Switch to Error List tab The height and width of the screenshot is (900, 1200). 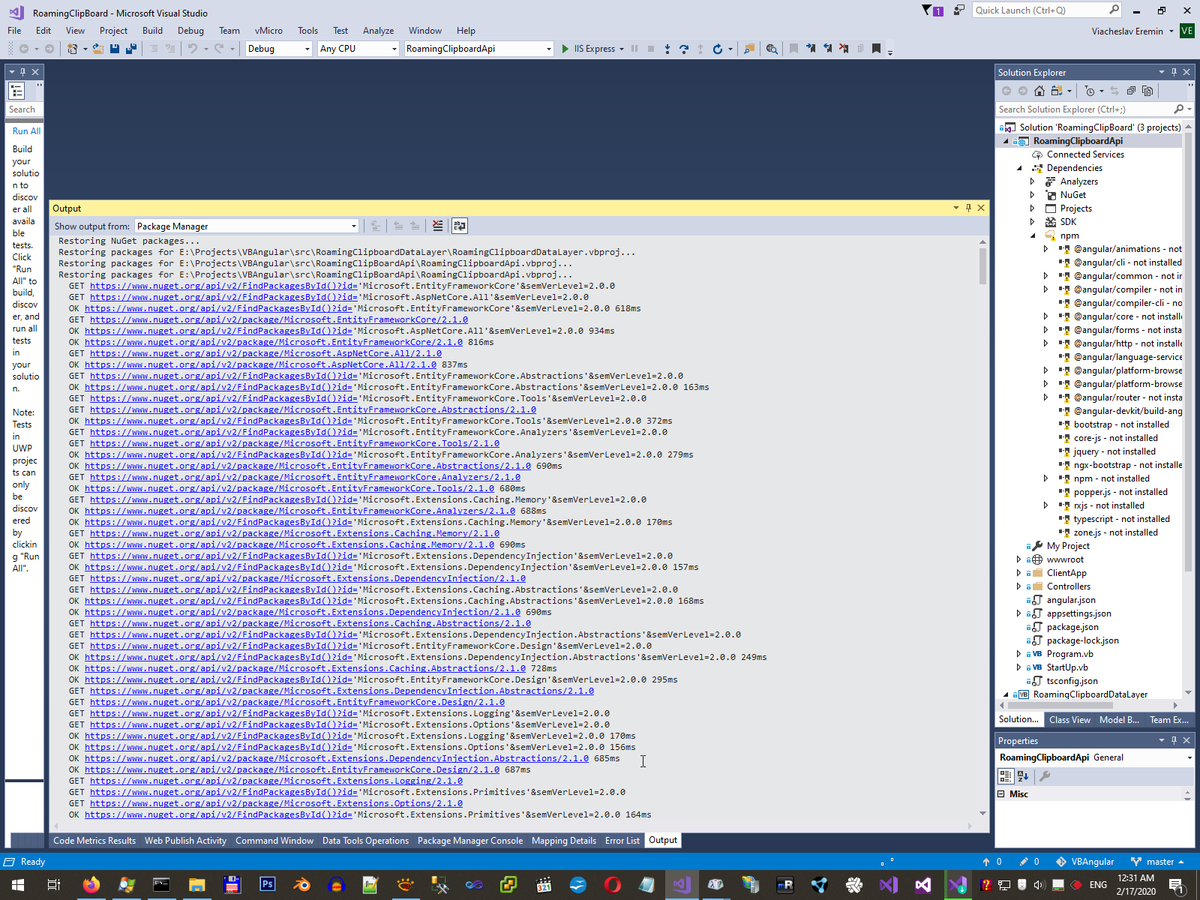[622, 841]
